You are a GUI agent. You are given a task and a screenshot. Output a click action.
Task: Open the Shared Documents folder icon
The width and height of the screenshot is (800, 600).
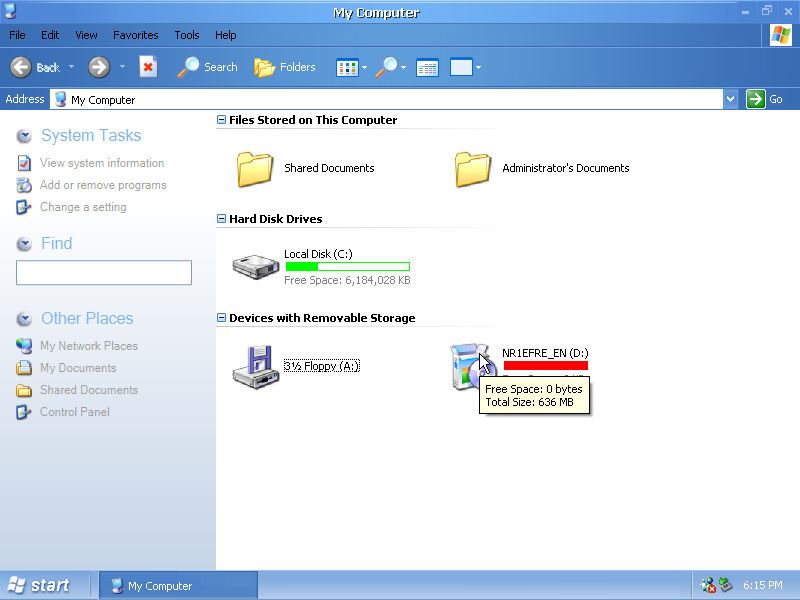(255, 168)
